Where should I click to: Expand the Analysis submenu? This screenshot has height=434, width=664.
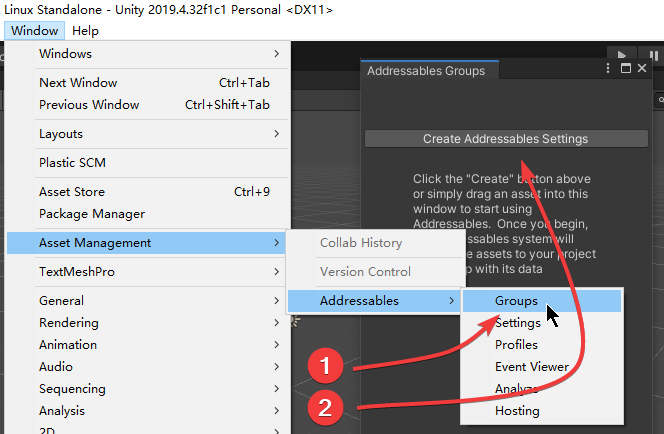[x=148, y=411]
